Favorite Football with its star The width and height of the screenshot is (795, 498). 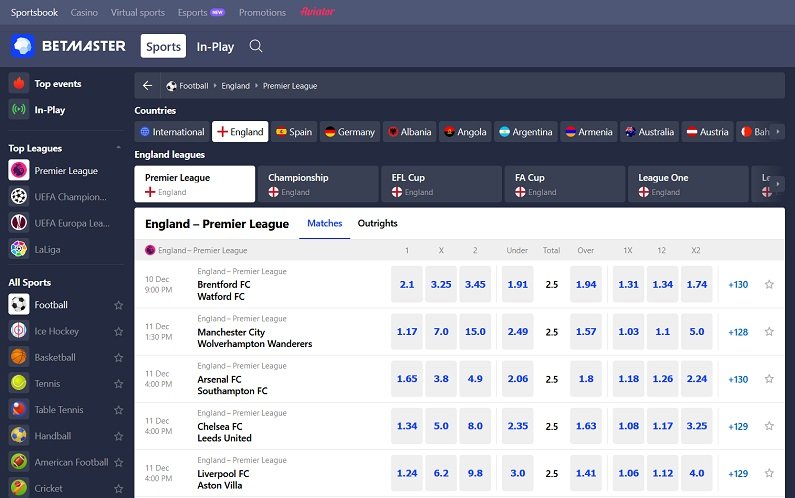click(x=119, y=305)
